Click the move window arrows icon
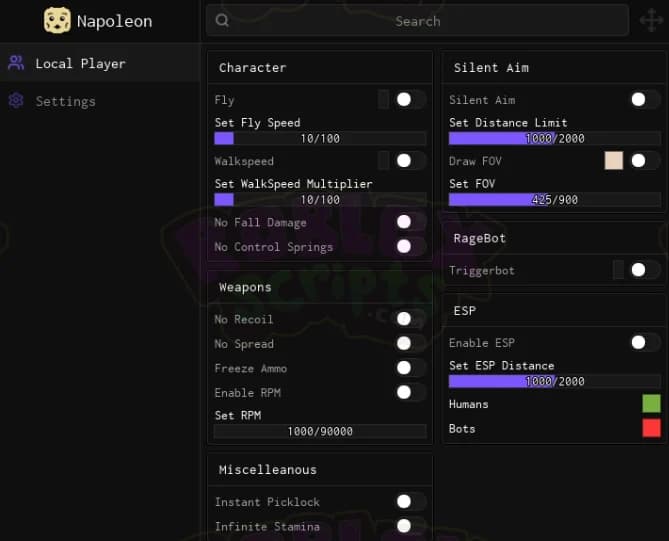This screenshot has height=541, width=669. click(651, 20)
